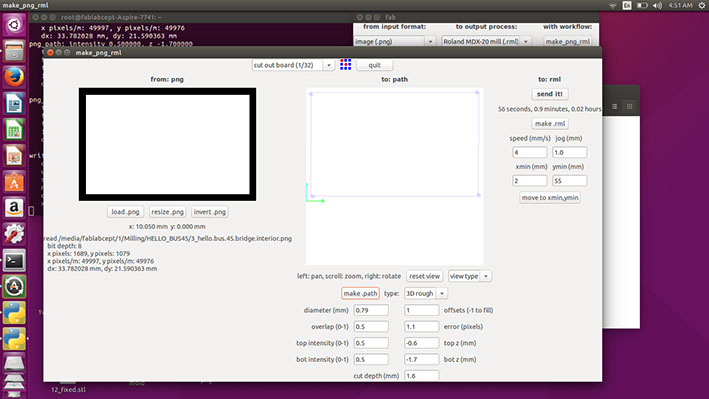The width and height of the screenshot is (709, 399).
Task: Open battery indicator in top bar
Action: tap(642, 5)
